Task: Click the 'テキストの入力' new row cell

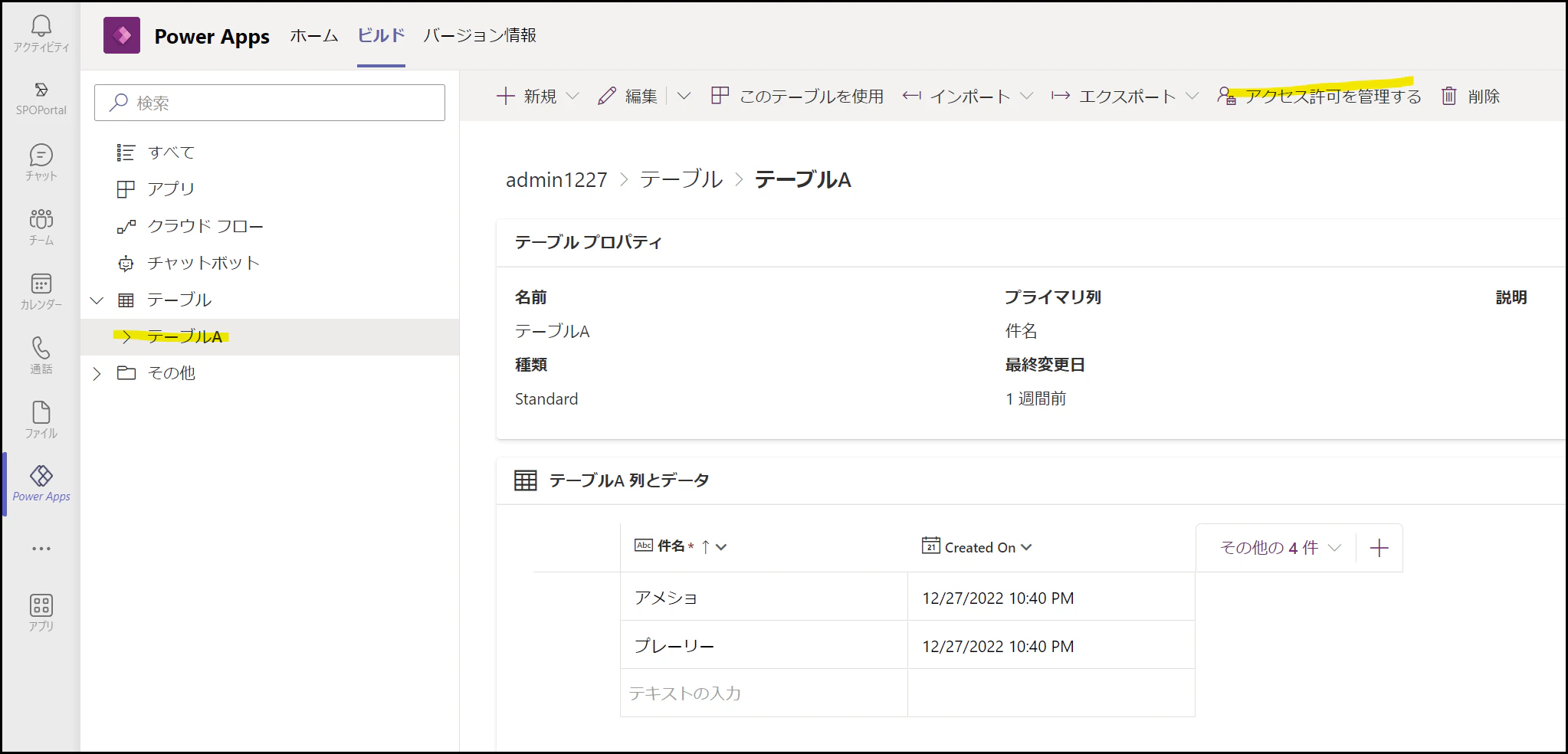Action: coord(764,693)
